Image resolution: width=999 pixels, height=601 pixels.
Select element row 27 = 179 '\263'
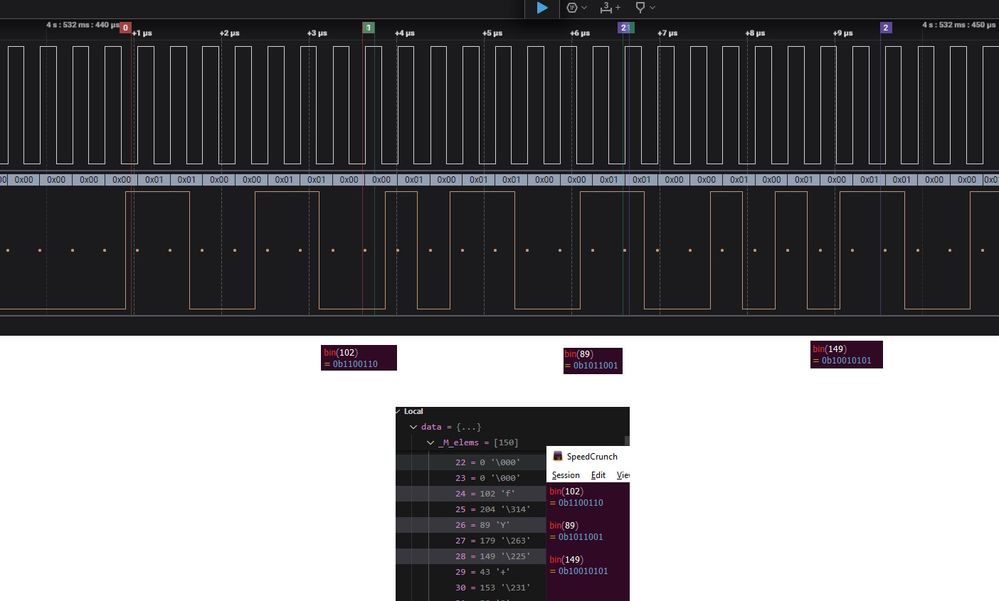tap(471, 540)
